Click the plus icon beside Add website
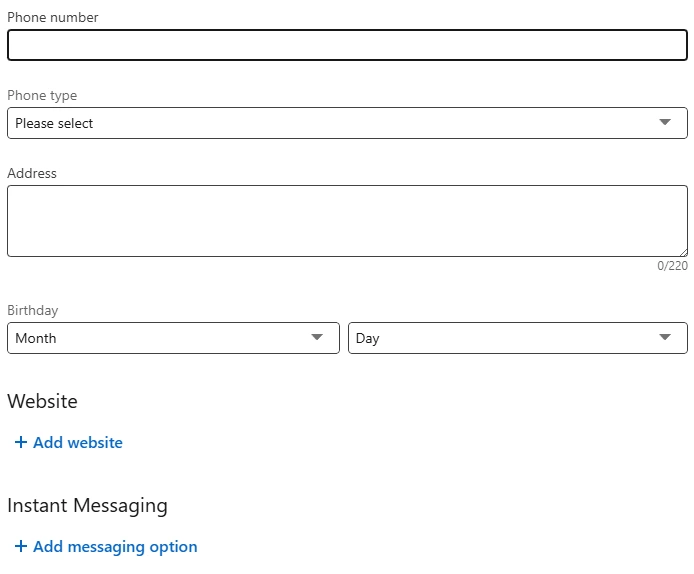 pos(20,442)
